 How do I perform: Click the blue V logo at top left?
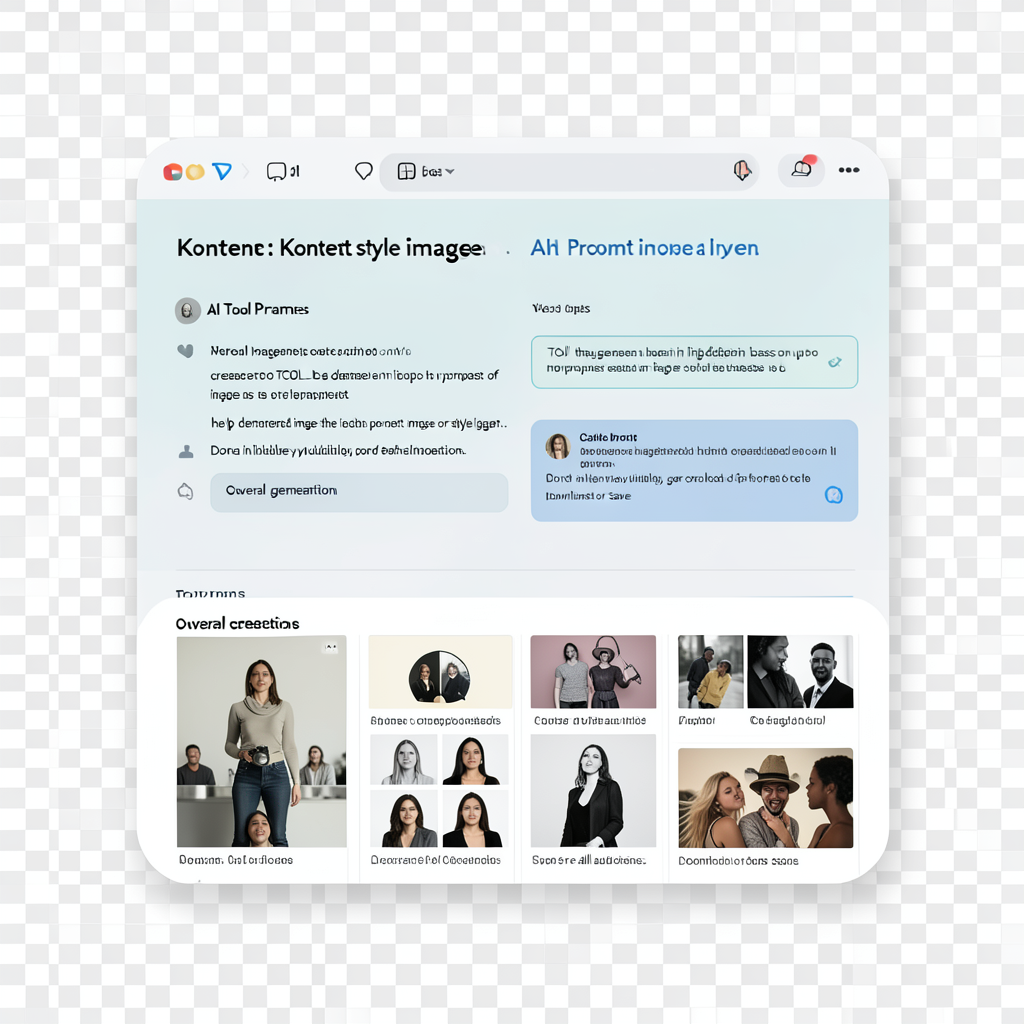click(x=222, y=170)
